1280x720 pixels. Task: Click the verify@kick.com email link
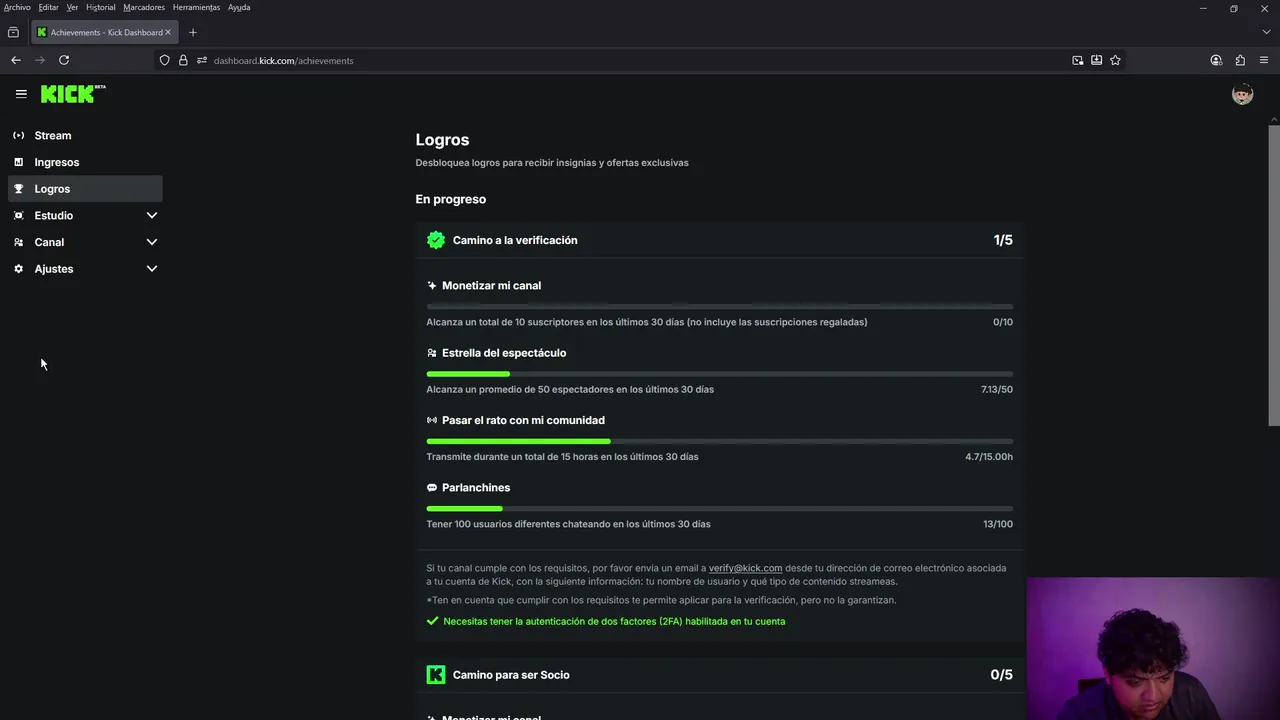click(745, 568)
